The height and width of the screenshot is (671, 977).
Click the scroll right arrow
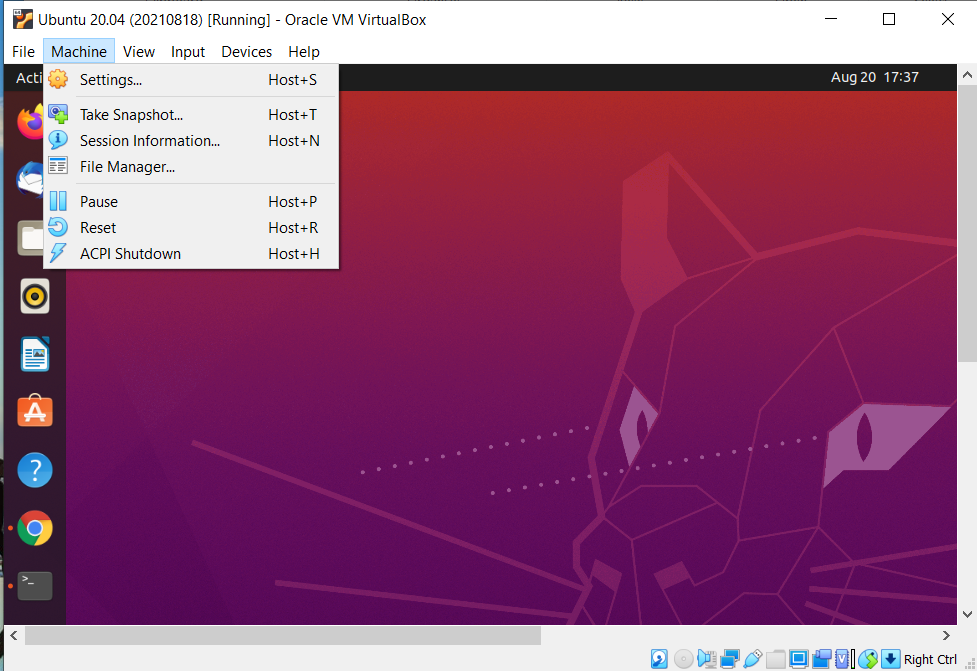point(946,635)
